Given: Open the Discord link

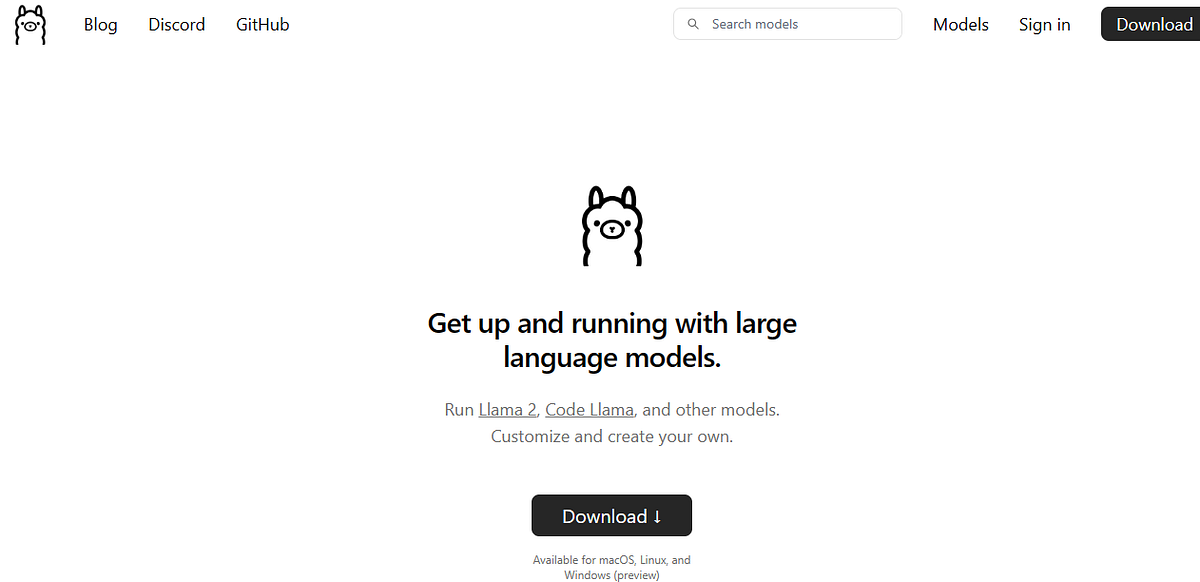Looking at the screenshot, I should (176, 24).
